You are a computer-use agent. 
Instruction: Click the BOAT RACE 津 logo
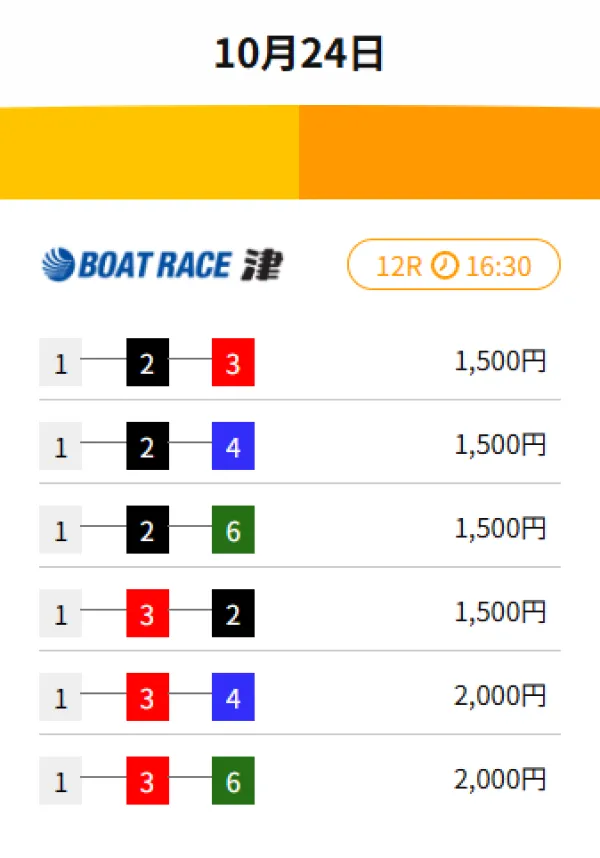point(162,265)
